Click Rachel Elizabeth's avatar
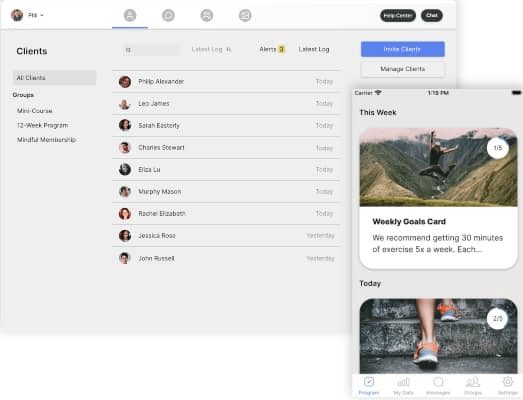This screenshot has width=523, height=400. [x=125, y=214]
